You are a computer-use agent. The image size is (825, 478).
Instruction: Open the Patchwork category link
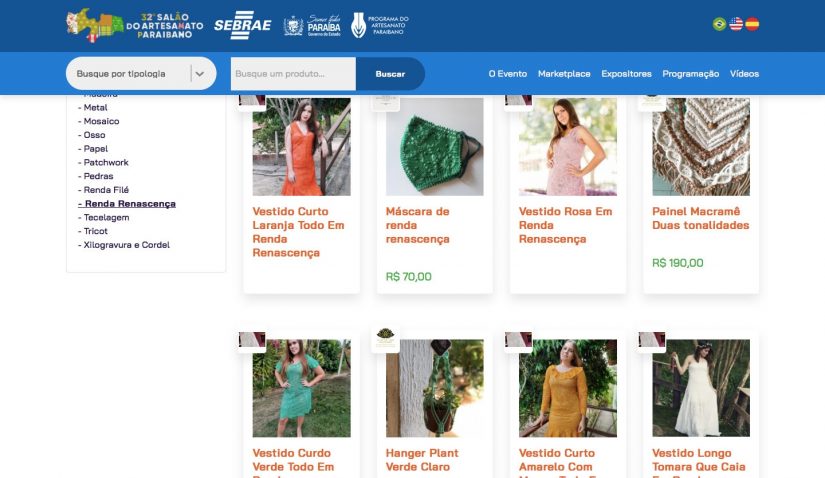coord(106,162)
